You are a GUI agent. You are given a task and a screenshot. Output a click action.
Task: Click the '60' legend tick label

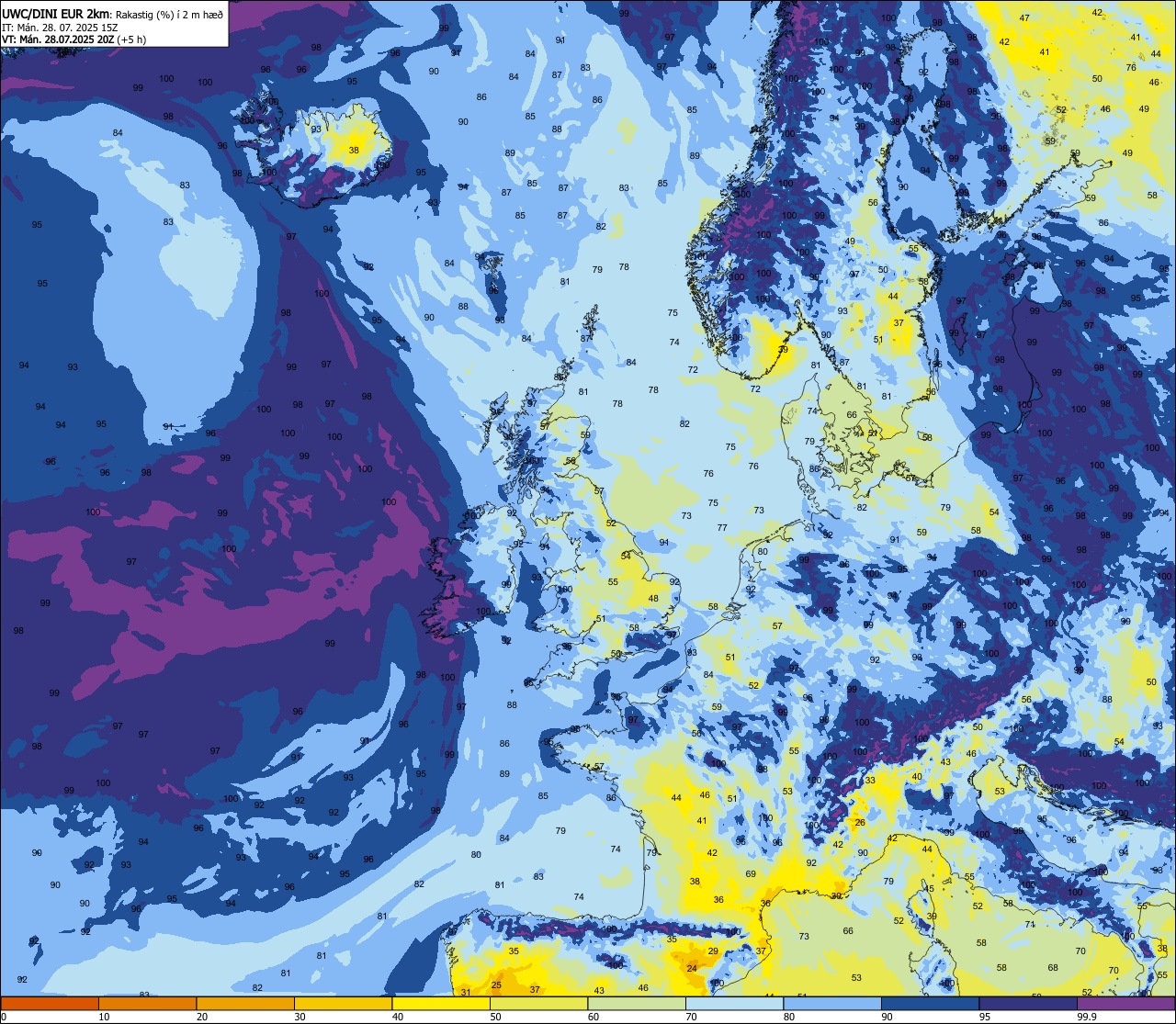pos(594,1017)
